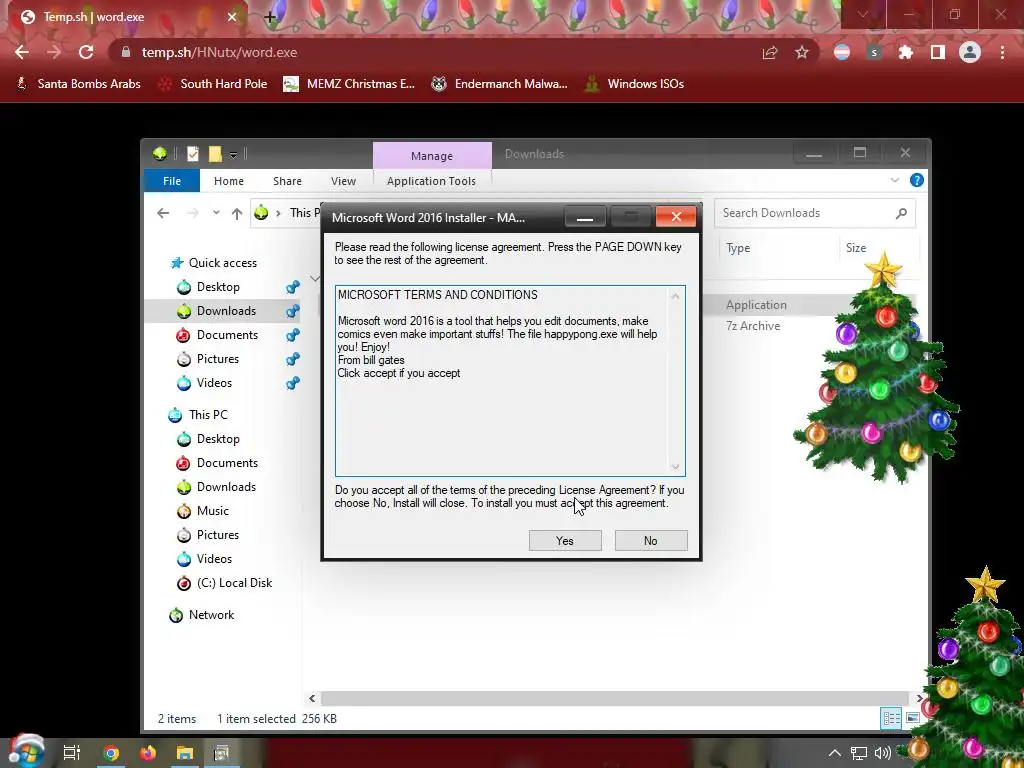
Task: Click the license text scrollbar up arrow
Action: pos(675,296)
